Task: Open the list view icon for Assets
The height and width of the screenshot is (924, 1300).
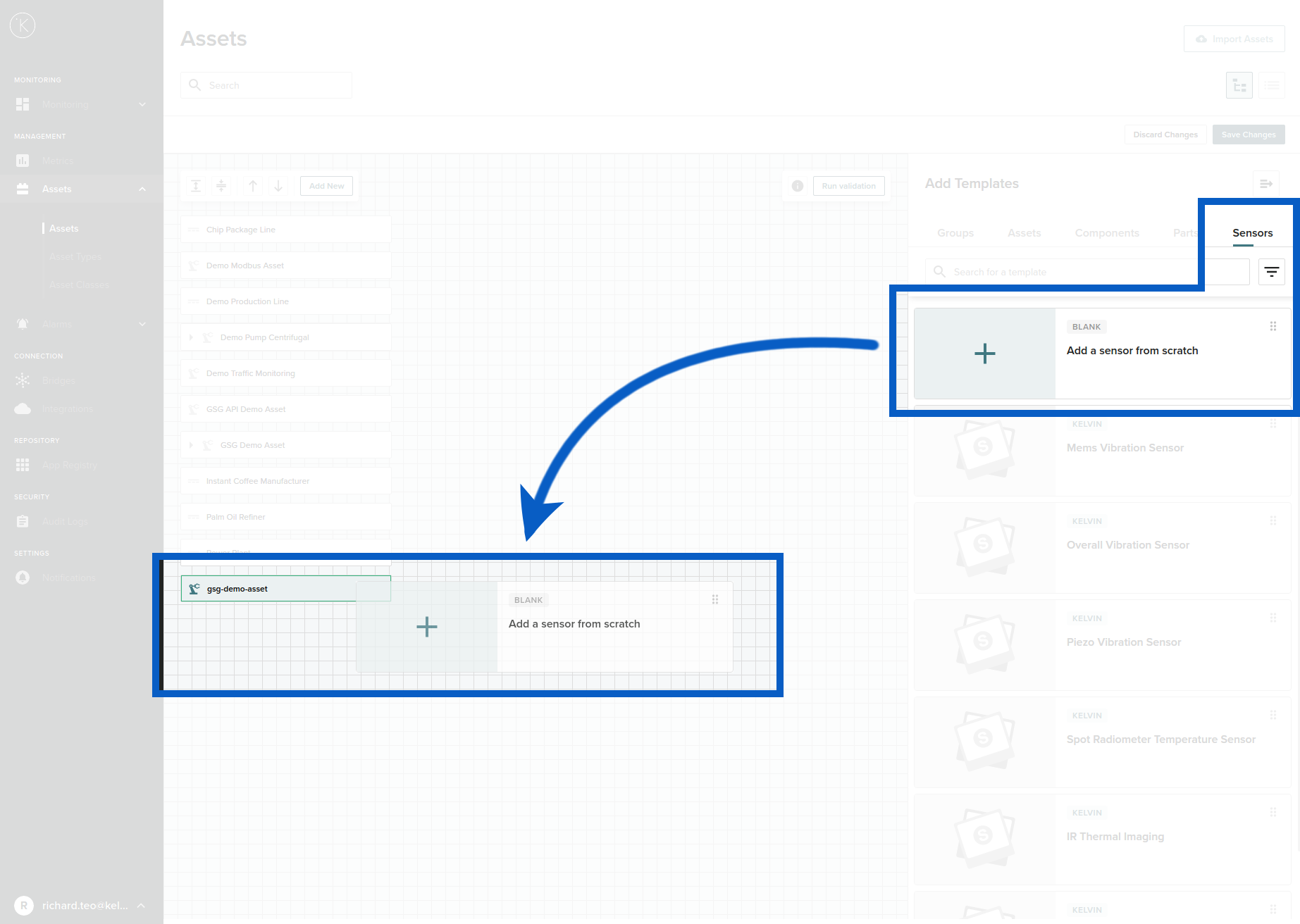Action: [1271, 85]
